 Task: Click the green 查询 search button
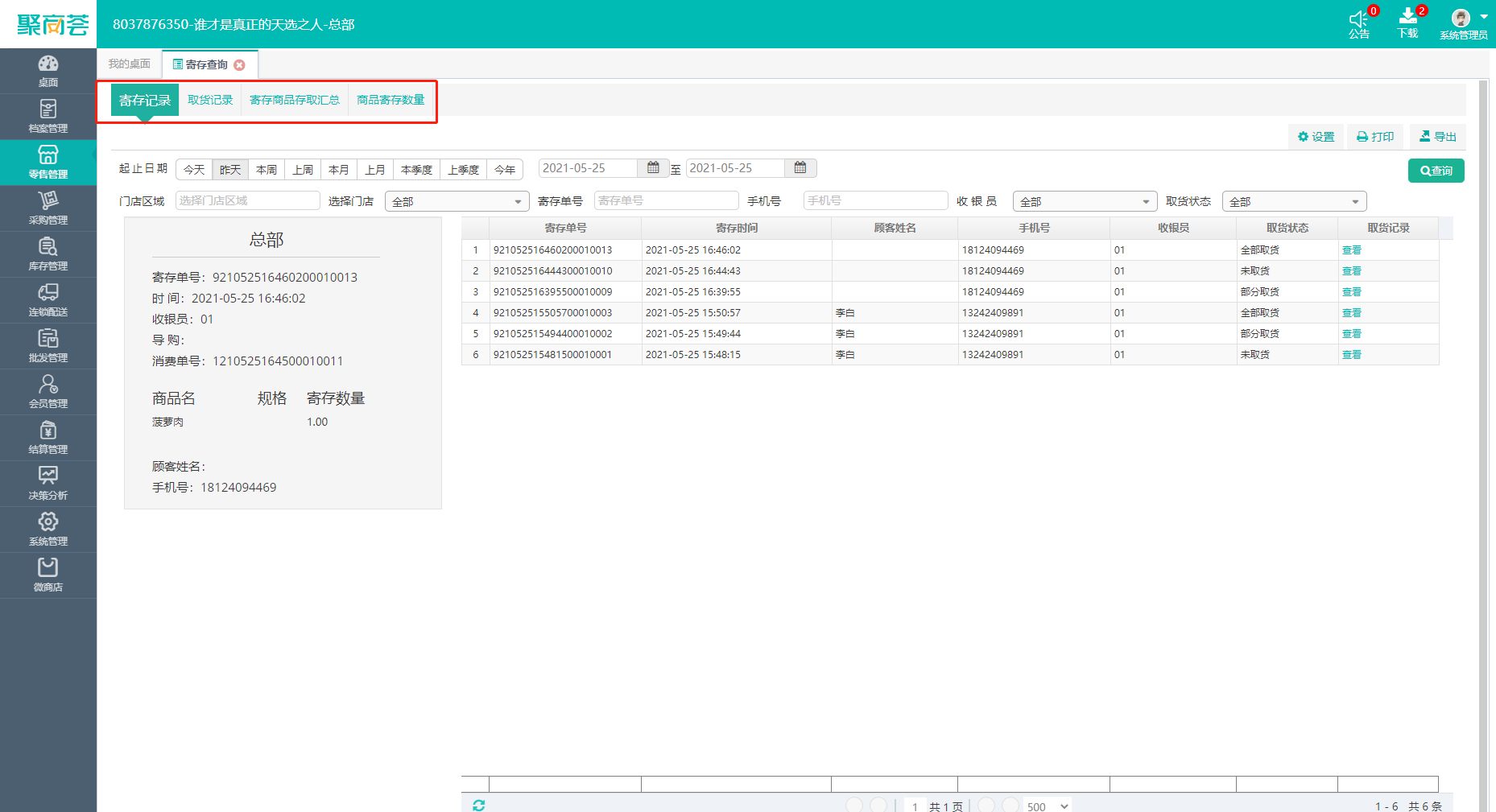pyautogui.click(x=1436, y=171)
